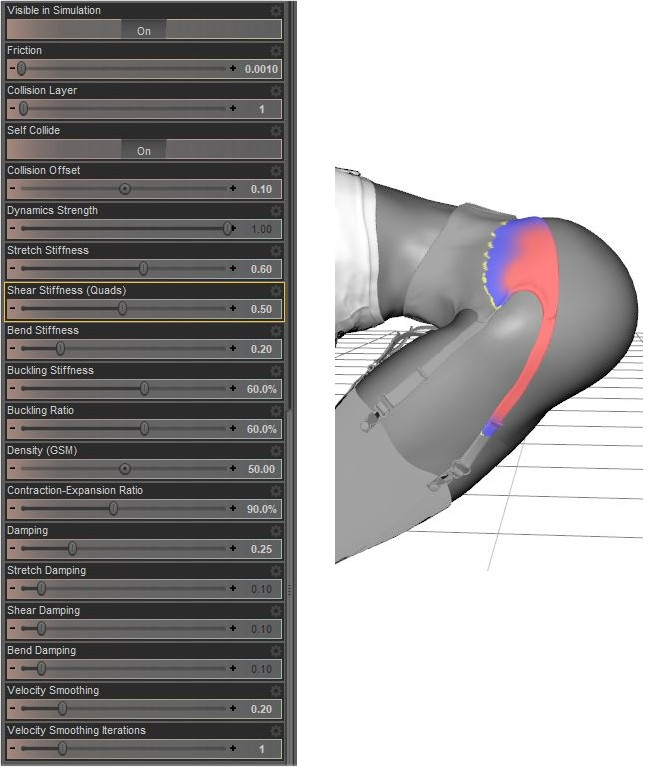The image size is (661, 767).
Task: Decrease Collision Offset with the minus button
Action: click(12, 188)
